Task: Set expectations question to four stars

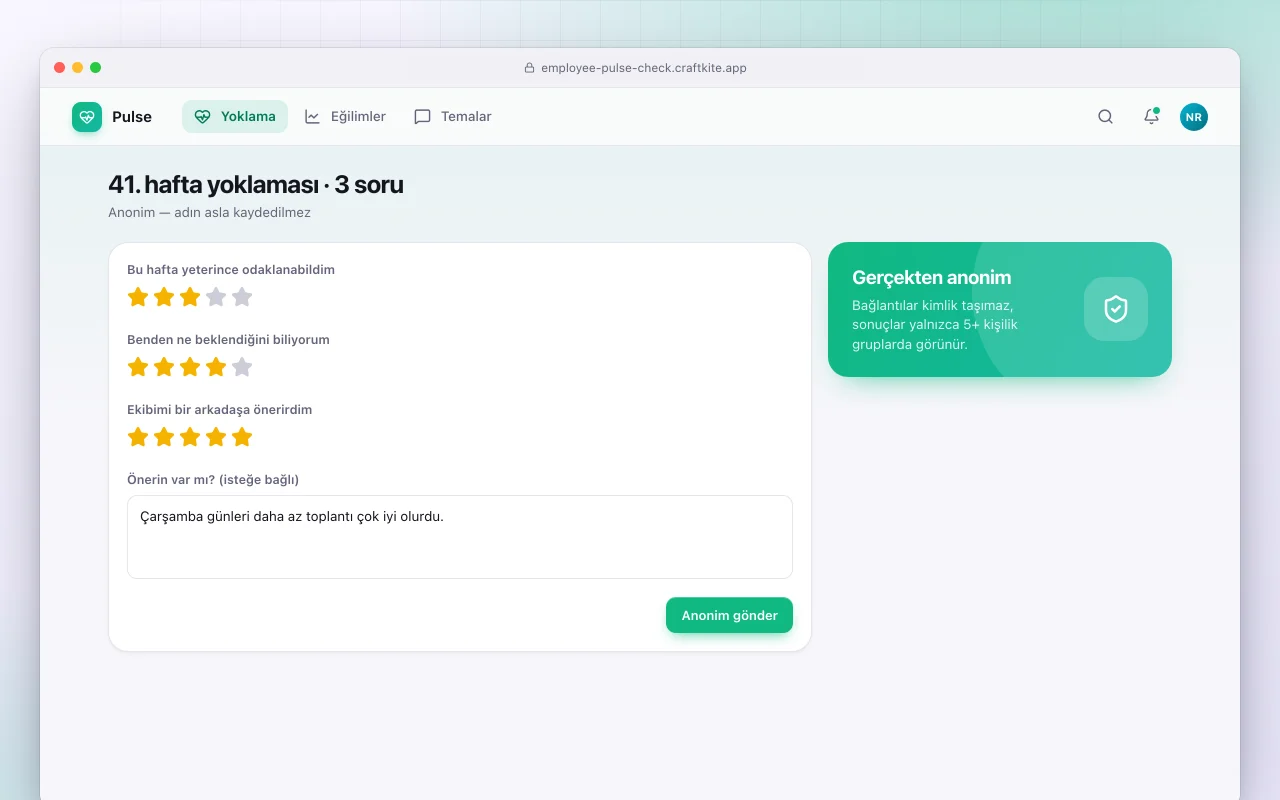Action: pyautogui.click(x=216, y=367)
